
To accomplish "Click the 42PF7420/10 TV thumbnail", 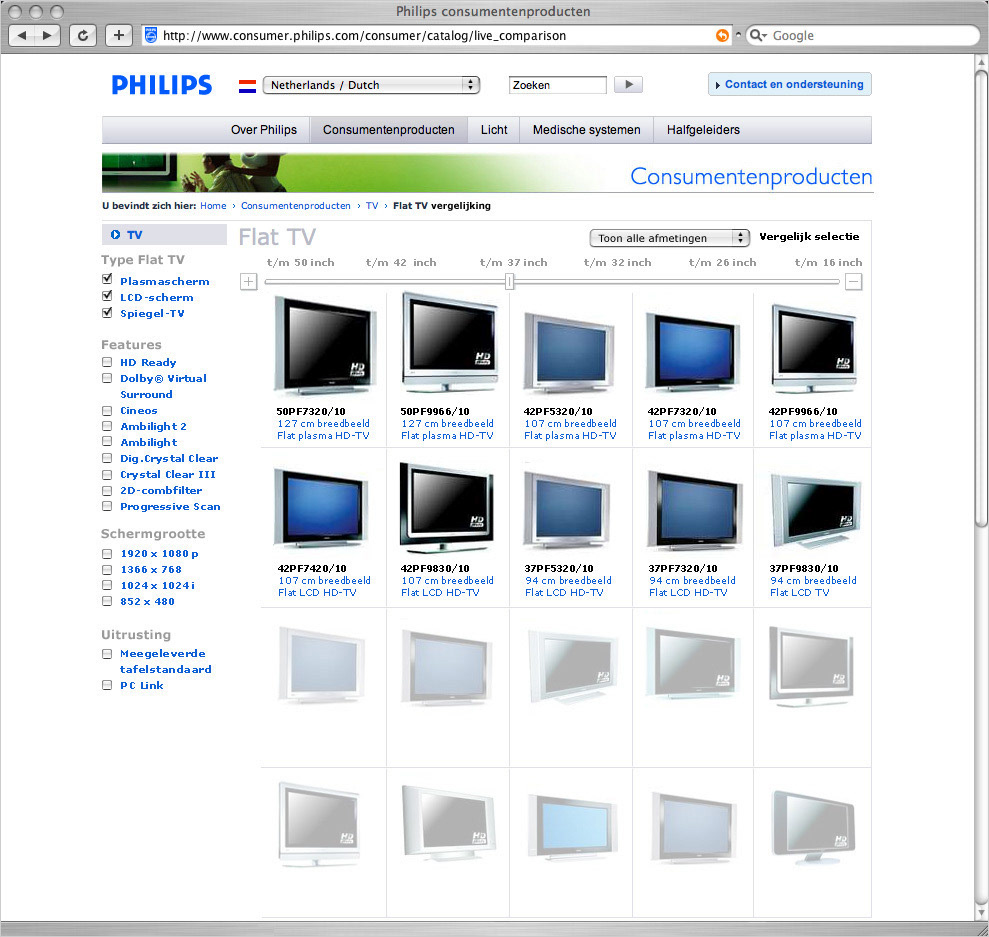I will (x=322, y=508).
